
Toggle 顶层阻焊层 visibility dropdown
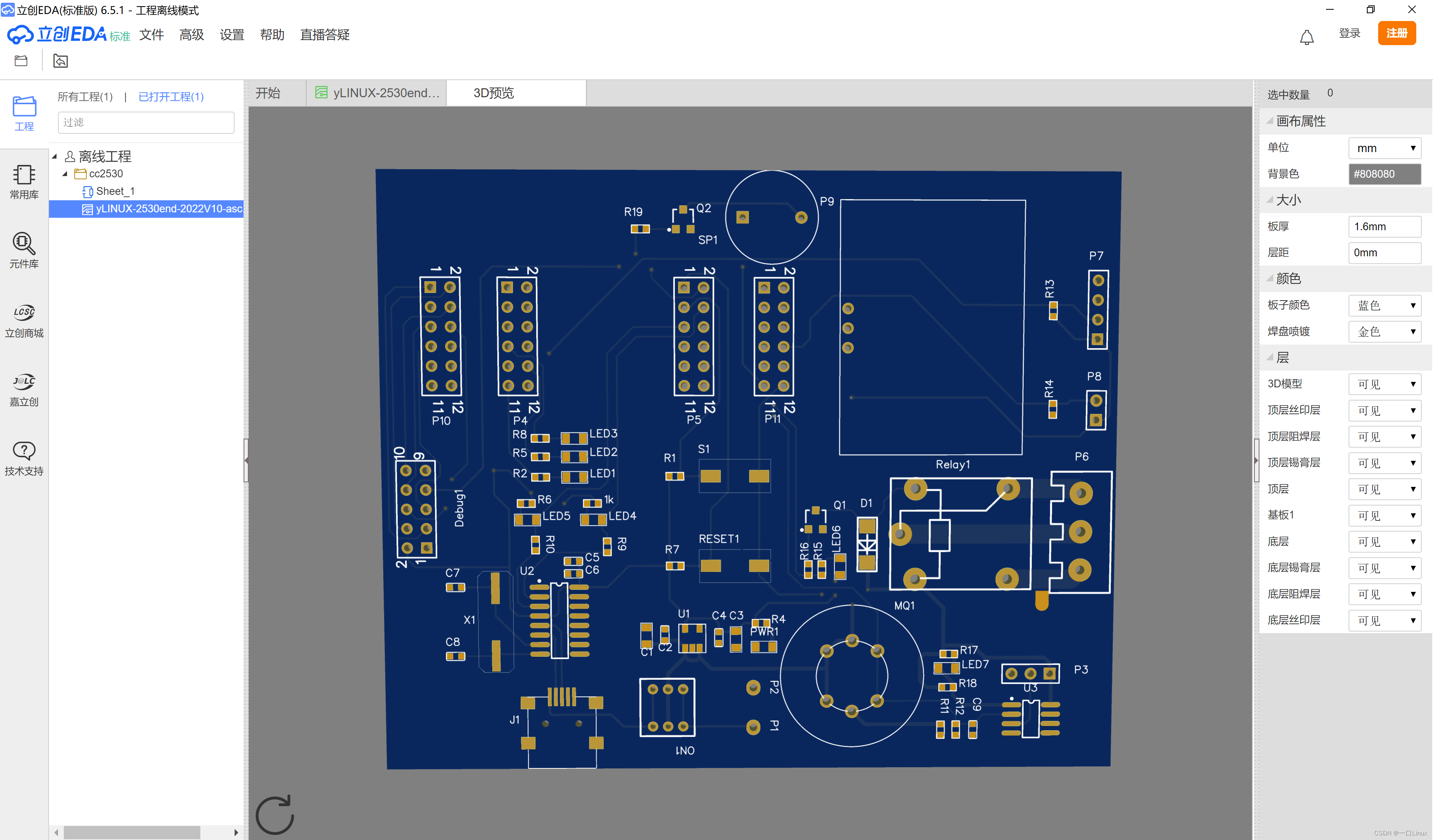click(x=1385, y=436)
